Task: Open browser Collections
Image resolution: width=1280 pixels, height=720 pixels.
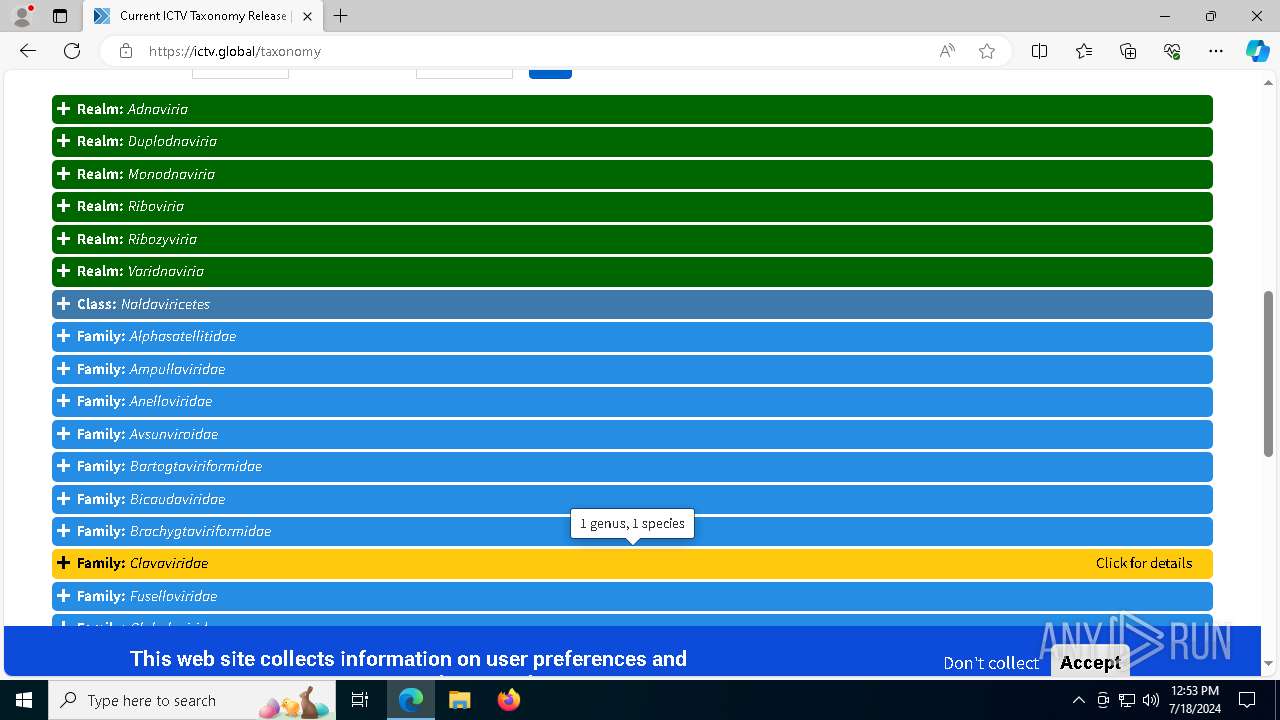Action: coord(1128,51)
